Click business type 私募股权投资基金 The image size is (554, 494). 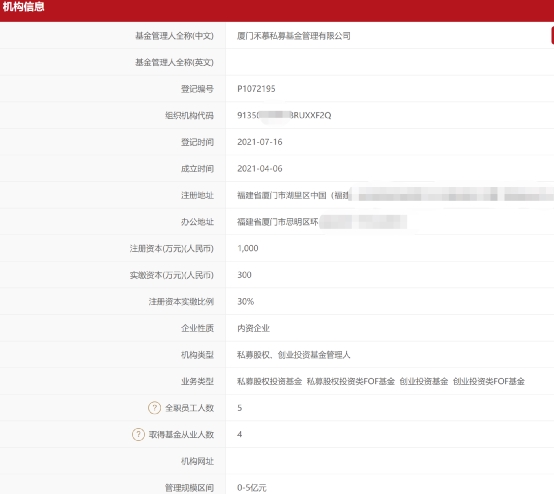(x=270, y=381)
